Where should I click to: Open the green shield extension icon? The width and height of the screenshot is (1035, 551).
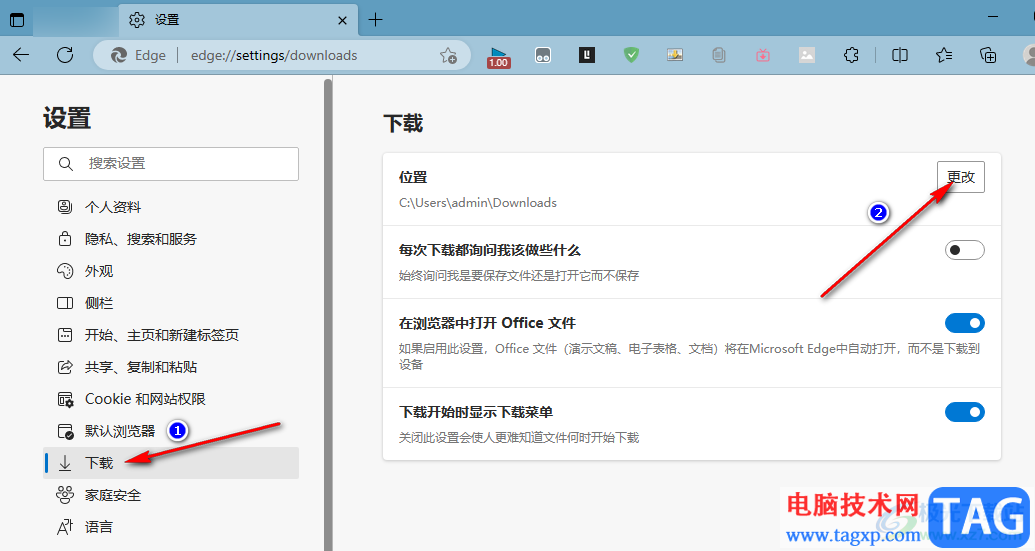631,55
